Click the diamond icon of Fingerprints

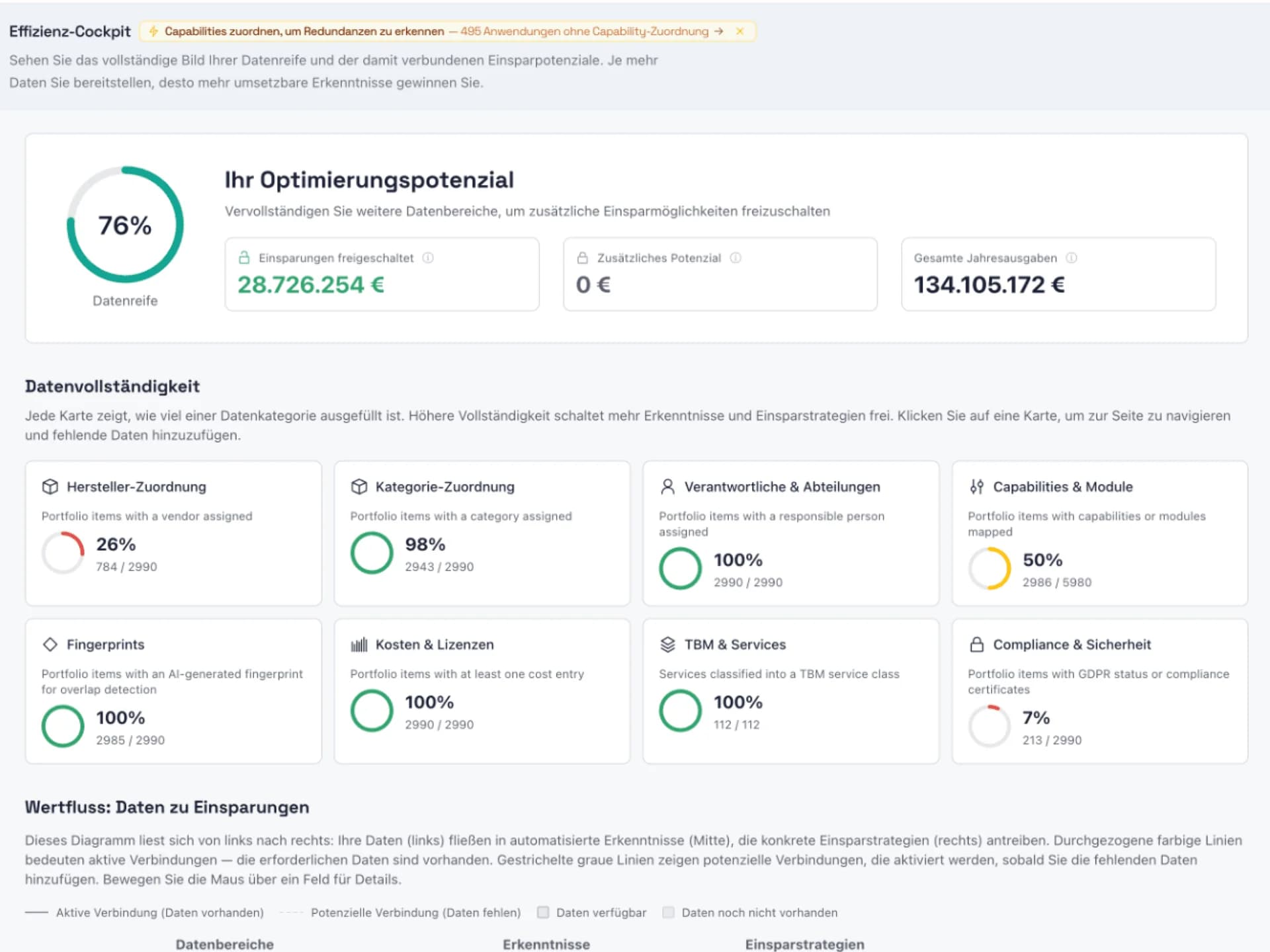[x=50, y=644]
